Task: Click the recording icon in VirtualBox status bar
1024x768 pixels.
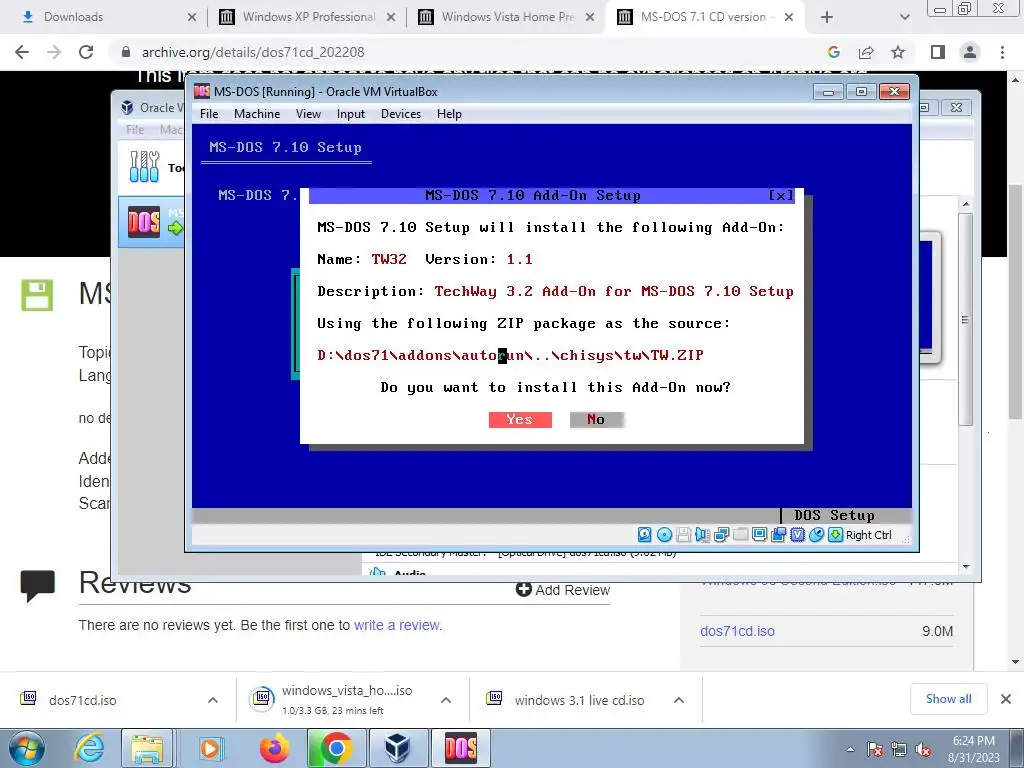Action: [778, 535]
